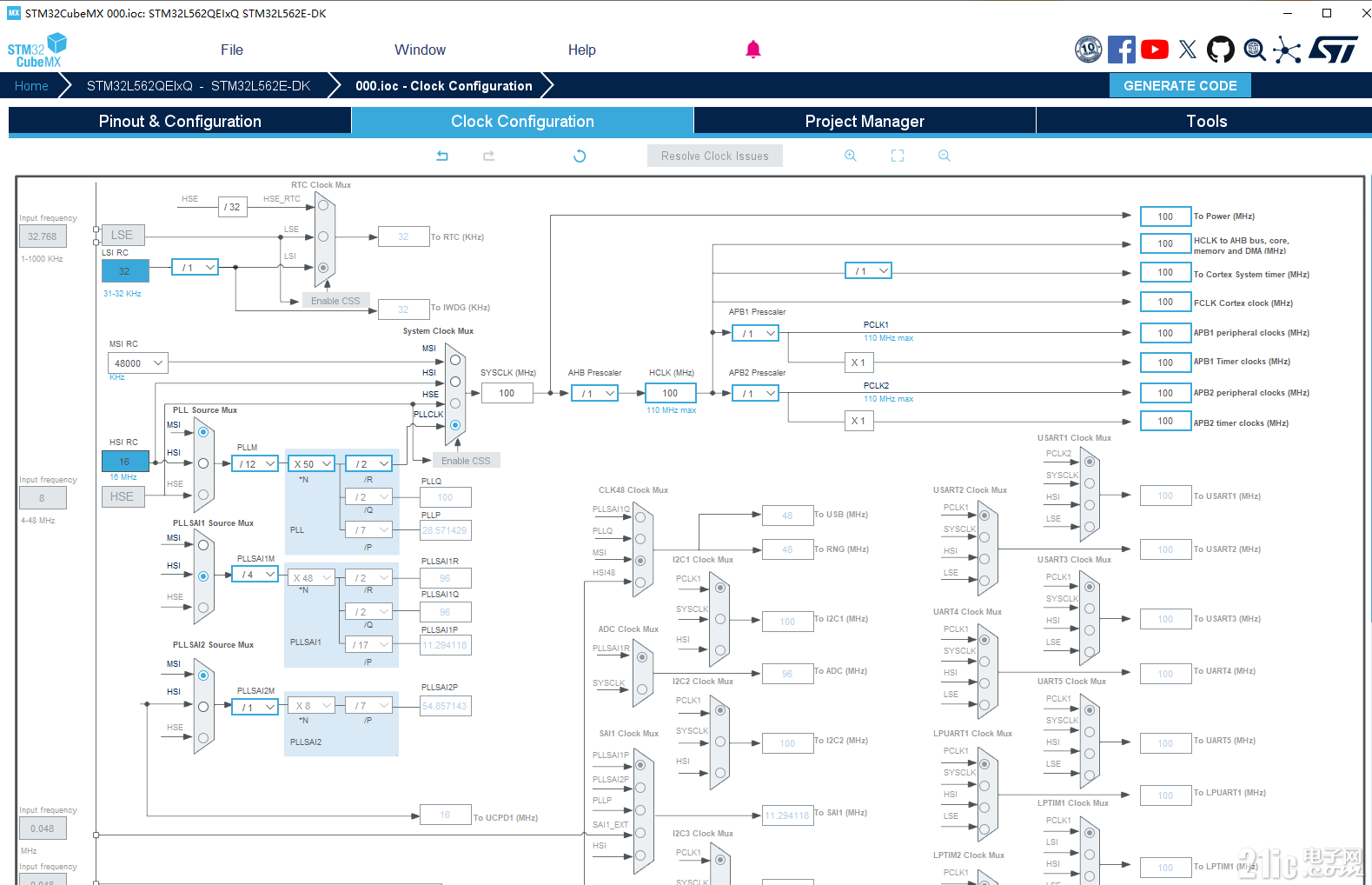1372x885 pixels.
Task: Open the GitHub icon link
Action: (1221, 50)
